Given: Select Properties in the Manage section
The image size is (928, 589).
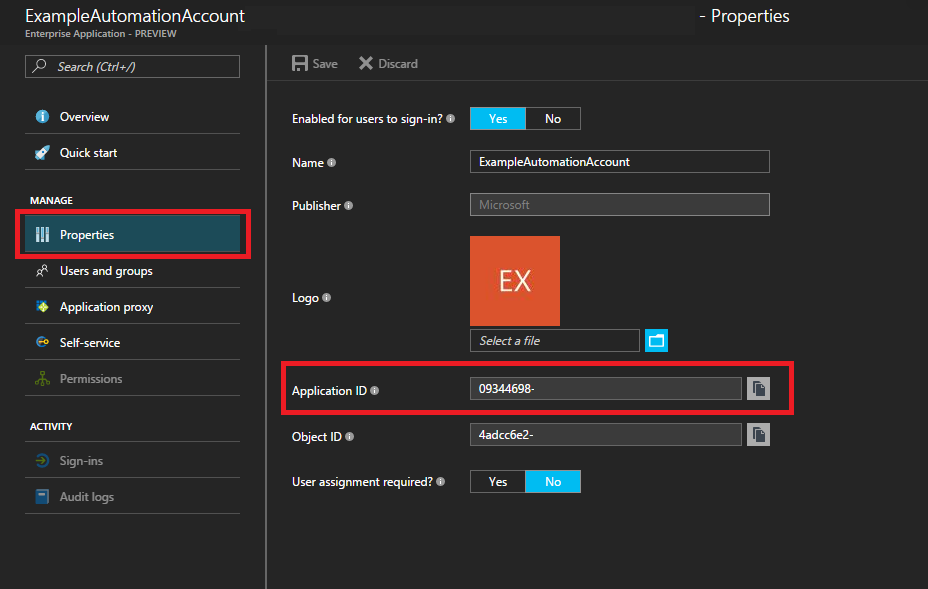Looking at the screenshot, I should click(133, 234).
